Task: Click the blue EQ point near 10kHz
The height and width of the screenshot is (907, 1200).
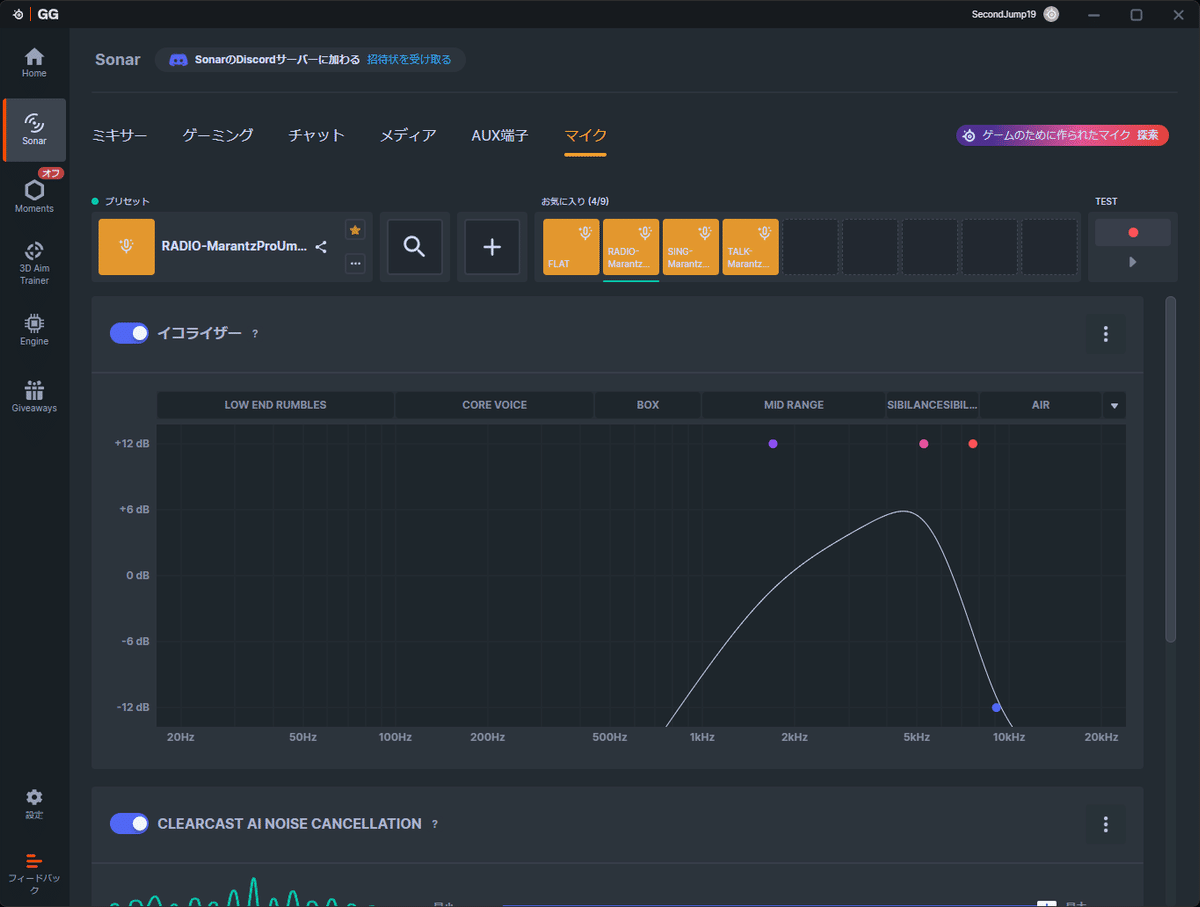Action: [x=997, y=708]
